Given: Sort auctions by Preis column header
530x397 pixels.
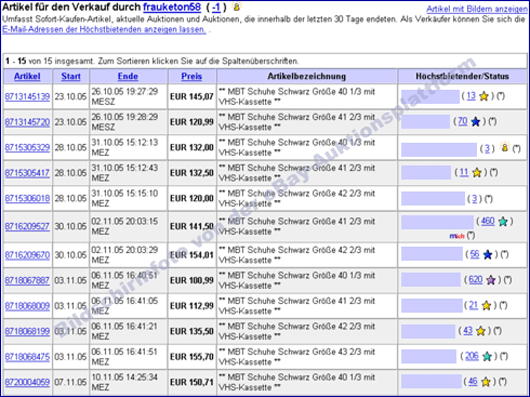Looking at the screenshot, I should [x=192, y=76].
